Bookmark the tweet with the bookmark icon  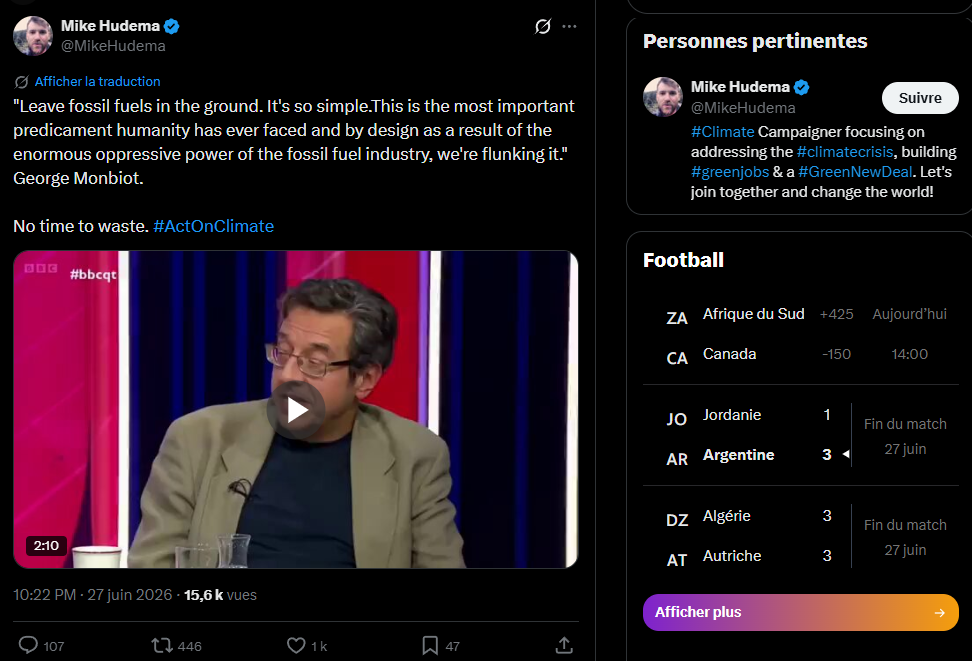tap(430, 645)
